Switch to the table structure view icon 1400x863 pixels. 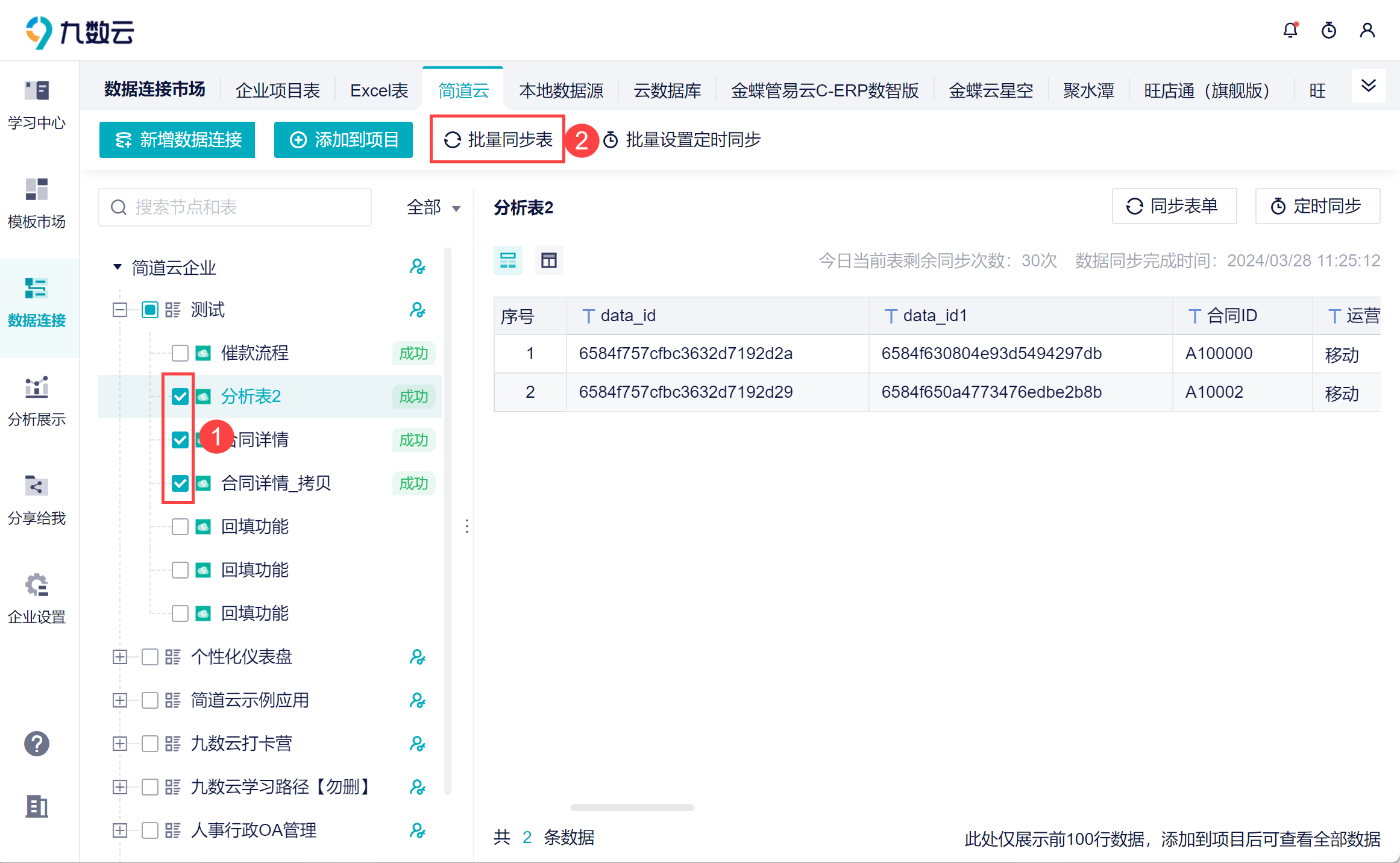coord(548,260)
